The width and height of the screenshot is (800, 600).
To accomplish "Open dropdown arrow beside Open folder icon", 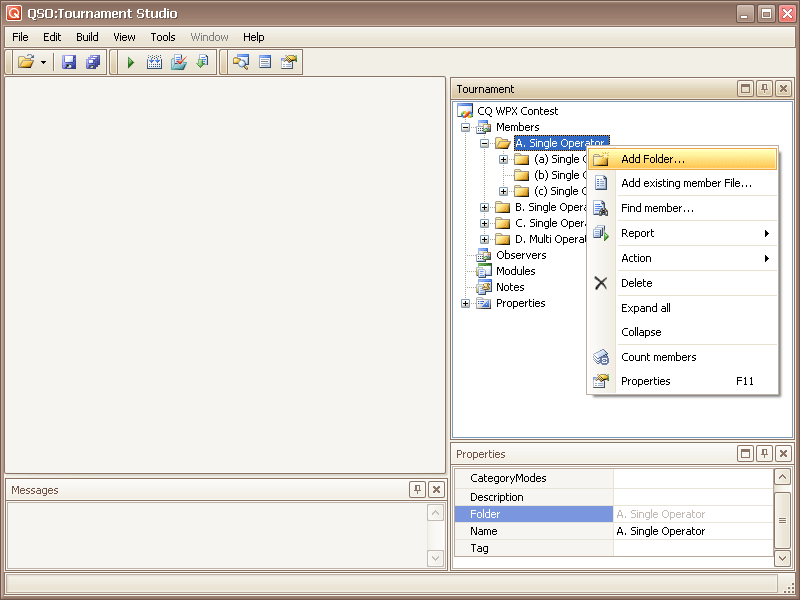I will tap(43, 62).
